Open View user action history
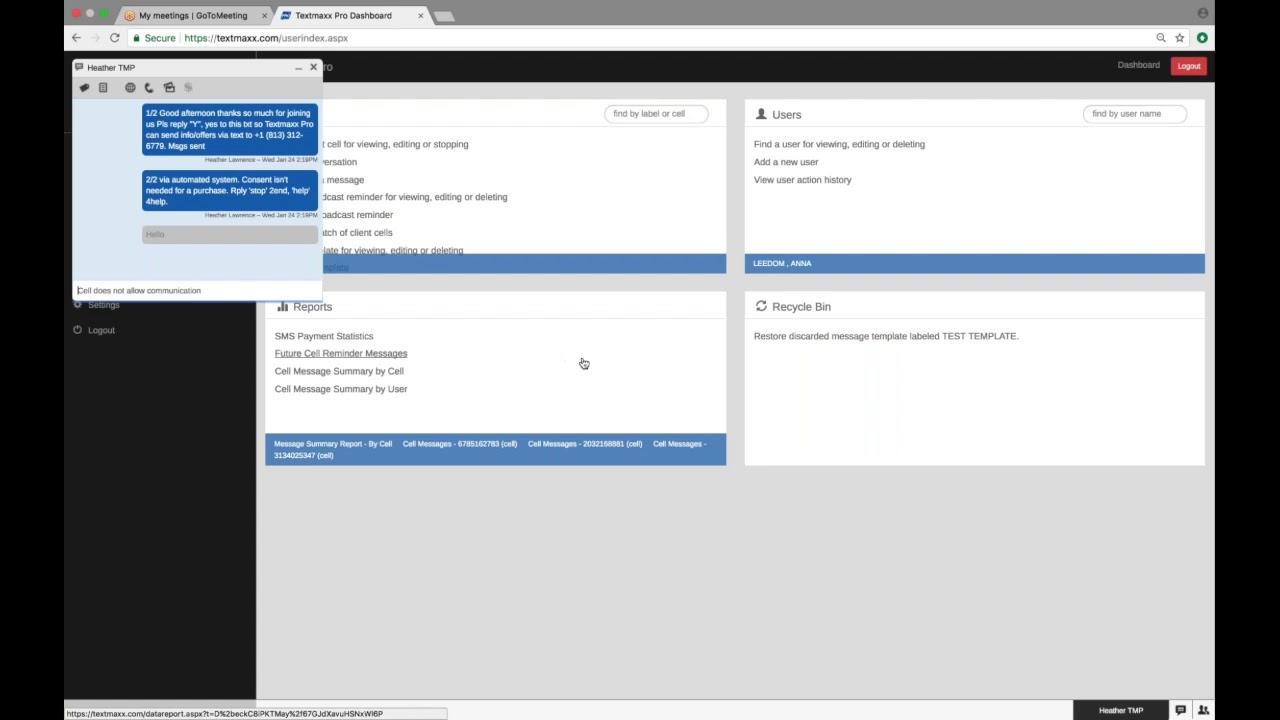Viewport: 1280px width, 720px height. [802, 180]
